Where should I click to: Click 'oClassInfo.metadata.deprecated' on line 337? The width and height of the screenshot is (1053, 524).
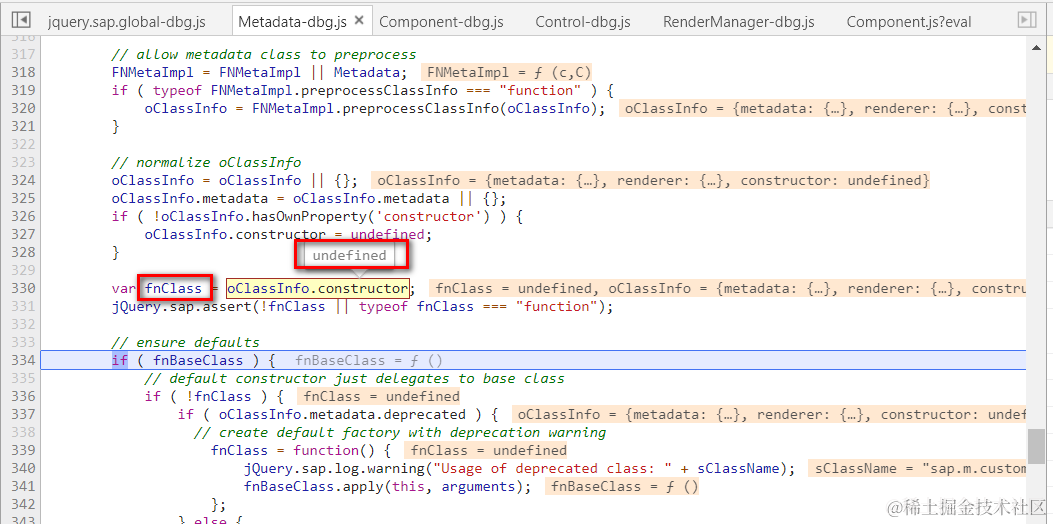(x=342, y=414)
